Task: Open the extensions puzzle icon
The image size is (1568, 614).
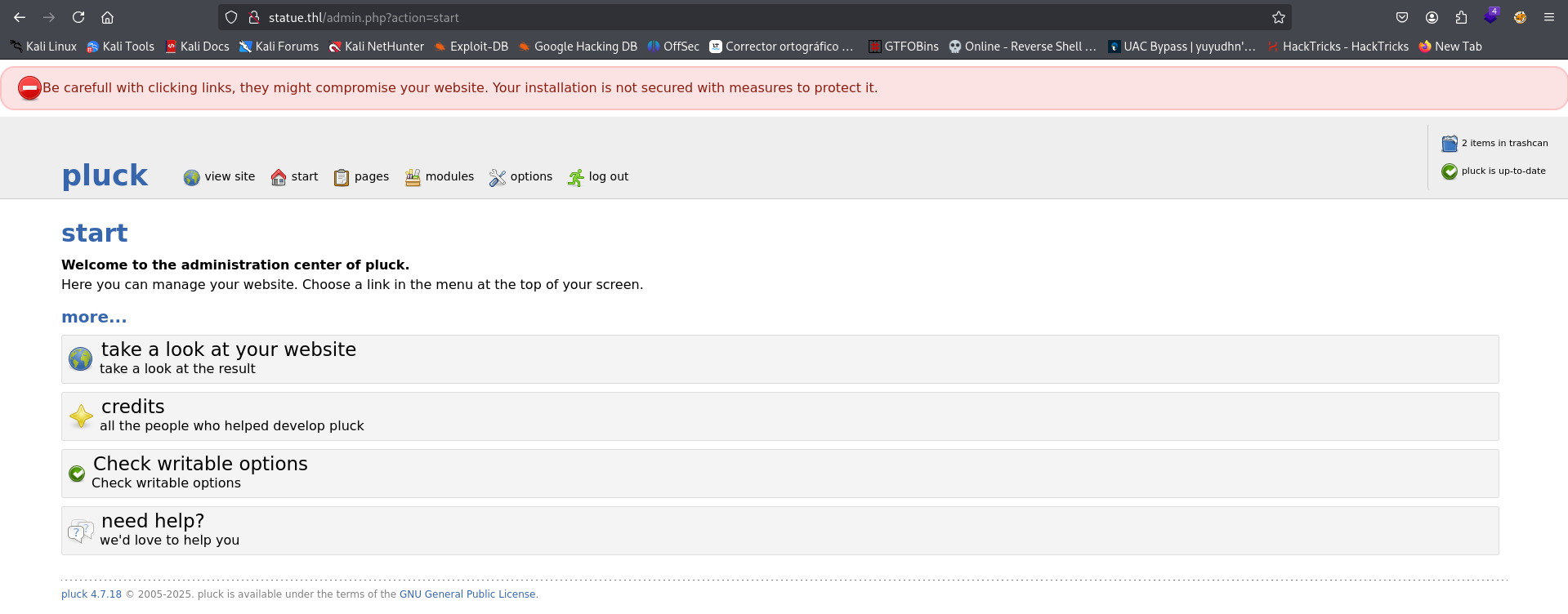Action: tap(1461, 17)
